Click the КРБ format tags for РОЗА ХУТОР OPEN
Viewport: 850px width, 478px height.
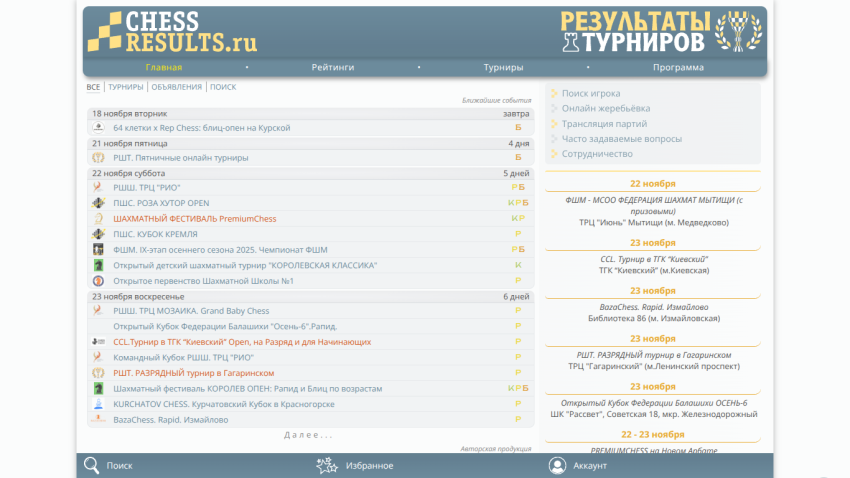pos(518,203)
